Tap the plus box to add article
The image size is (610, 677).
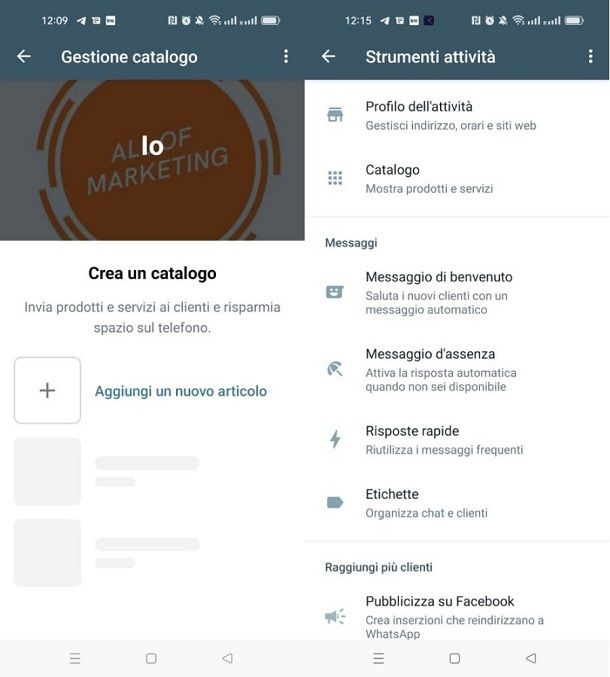[x=47, y=390]
